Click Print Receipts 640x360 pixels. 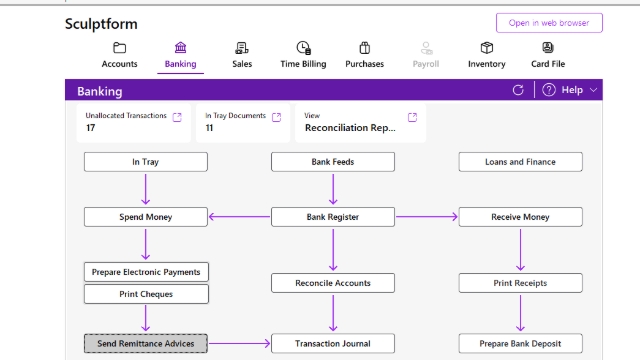click(x=520, y=283)
